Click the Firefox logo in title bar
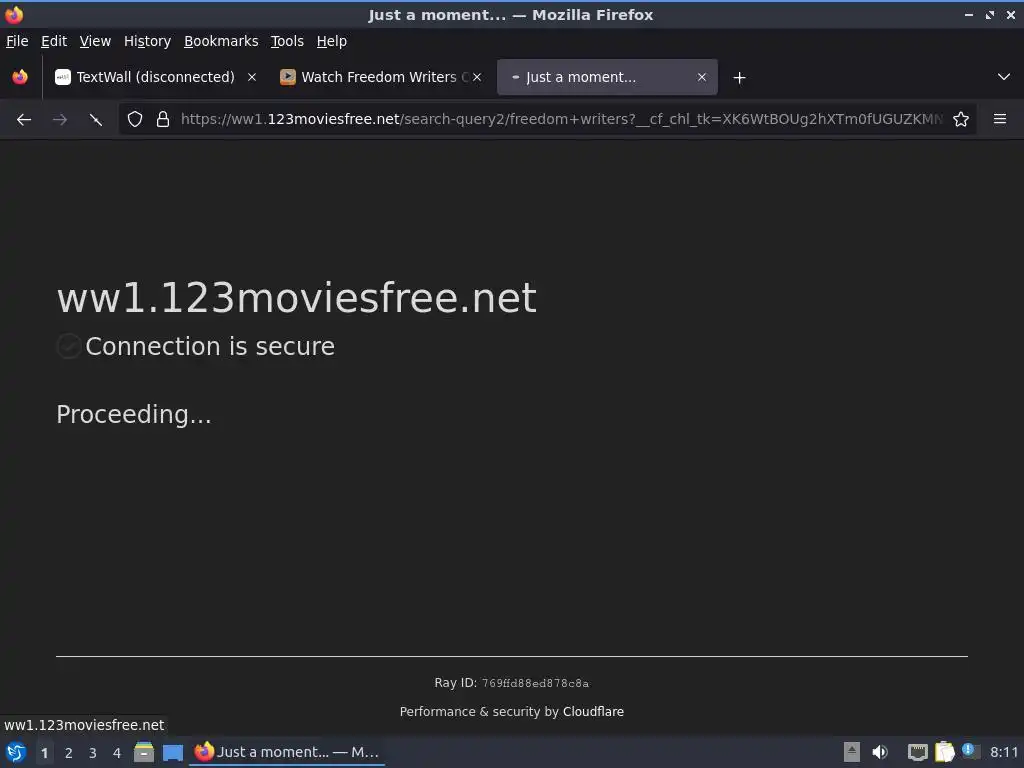Viewport: 1024px width, 768px height. click(14, 14)
